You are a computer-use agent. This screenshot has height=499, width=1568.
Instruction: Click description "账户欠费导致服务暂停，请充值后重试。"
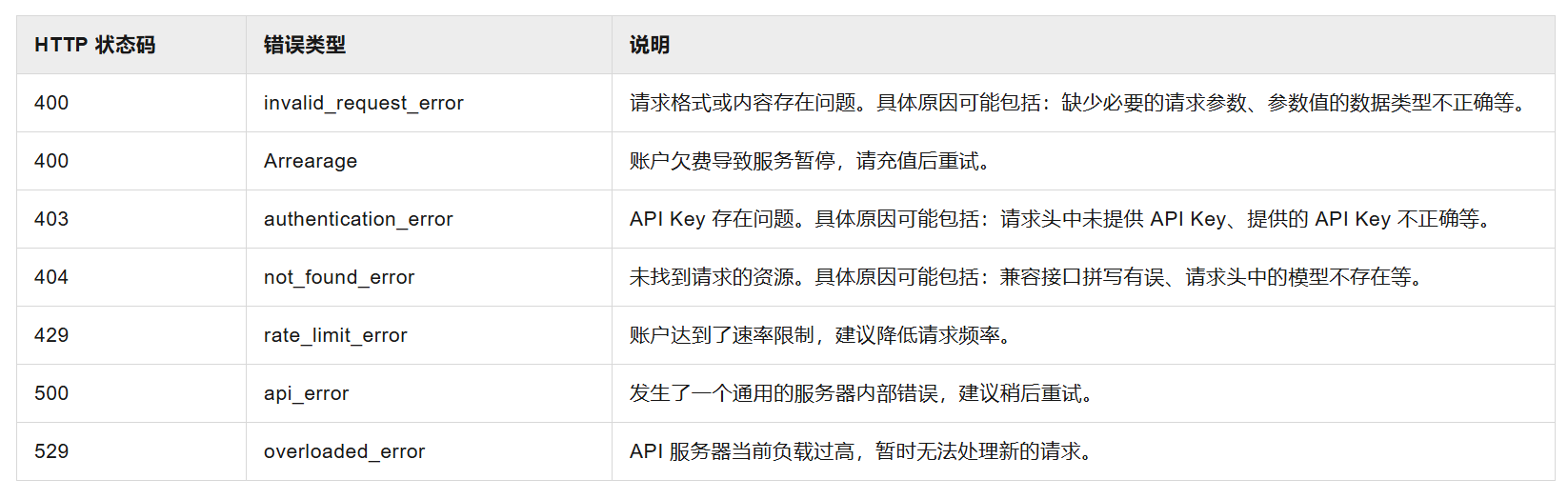coord(814,161)
